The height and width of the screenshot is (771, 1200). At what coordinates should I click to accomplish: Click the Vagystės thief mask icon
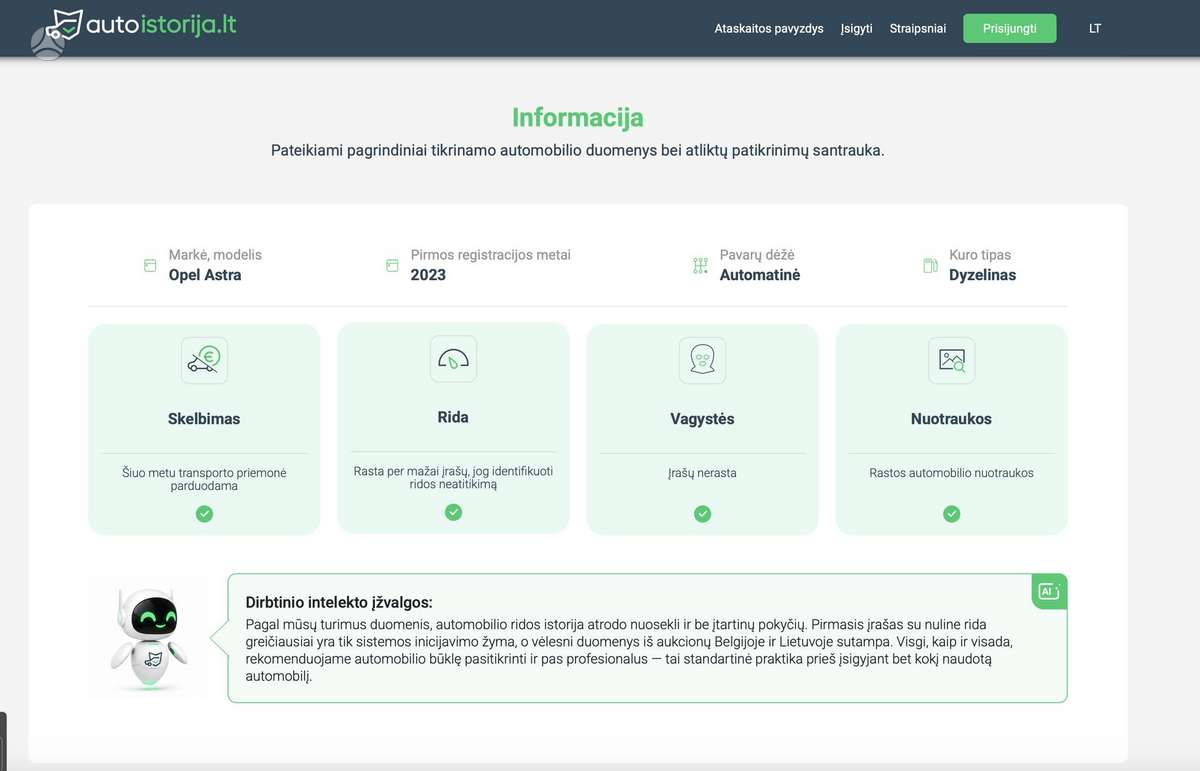coord(702,360)
